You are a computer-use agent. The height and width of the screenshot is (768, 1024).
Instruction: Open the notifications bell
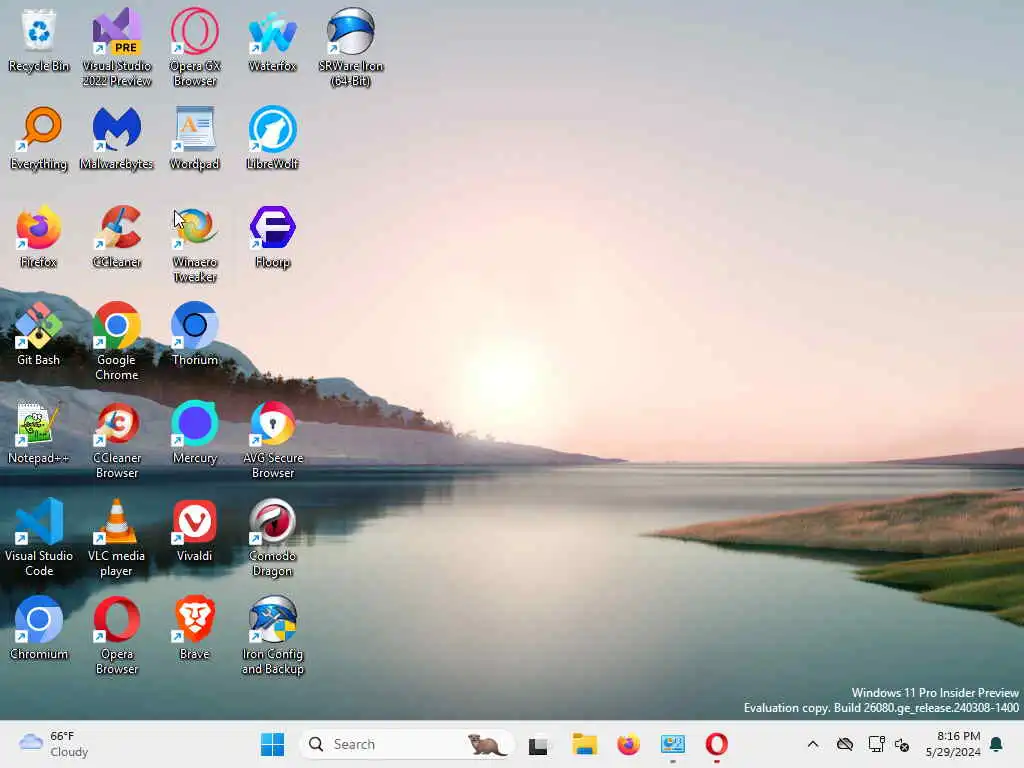click(x=997, y=744)
